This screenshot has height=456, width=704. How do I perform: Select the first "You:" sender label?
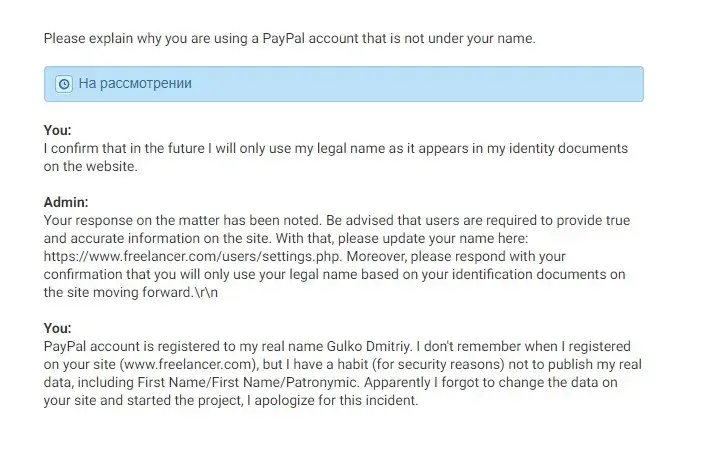[58, 130]
